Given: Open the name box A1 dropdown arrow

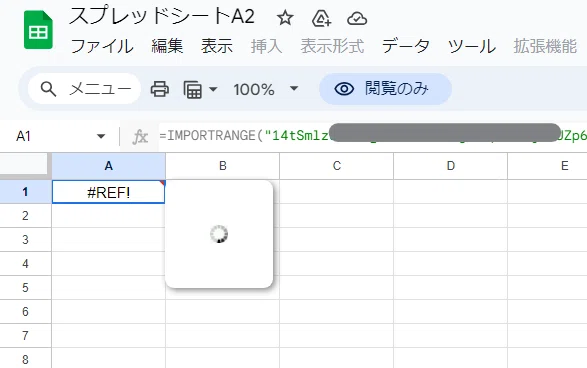Looking at the screenshot, I should (101, 136).
